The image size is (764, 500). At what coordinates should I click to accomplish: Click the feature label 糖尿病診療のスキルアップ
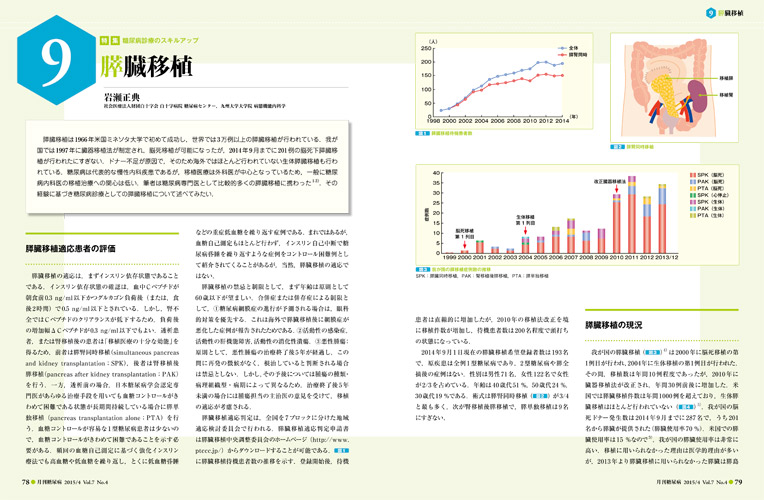(x=160, y=40)
